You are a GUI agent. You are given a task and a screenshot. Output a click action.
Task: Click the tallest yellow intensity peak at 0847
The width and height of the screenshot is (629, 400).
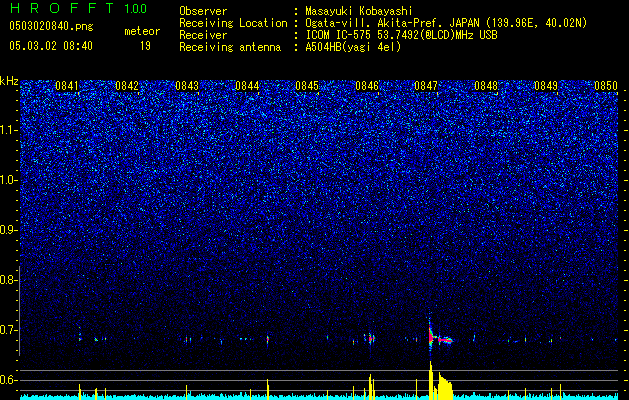pyautogui.click(x=430, y=380)
